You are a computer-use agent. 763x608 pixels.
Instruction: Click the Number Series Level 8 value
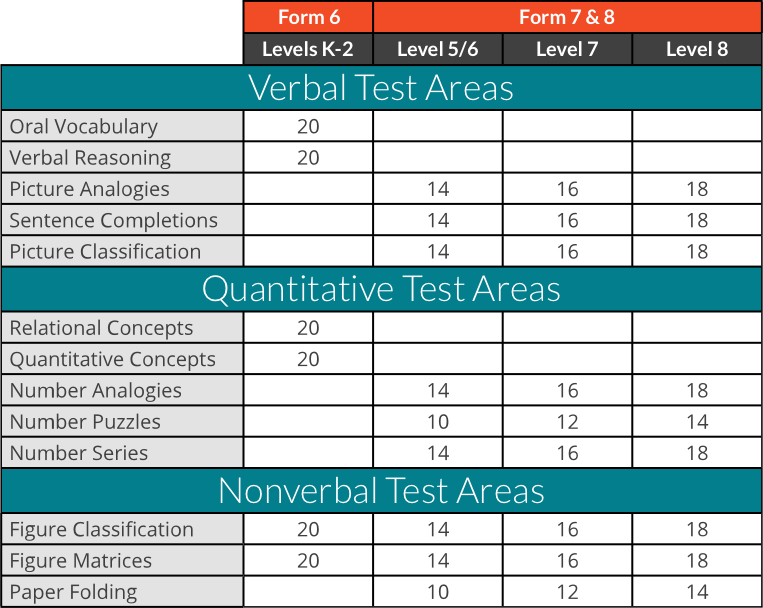click(697, 453)
